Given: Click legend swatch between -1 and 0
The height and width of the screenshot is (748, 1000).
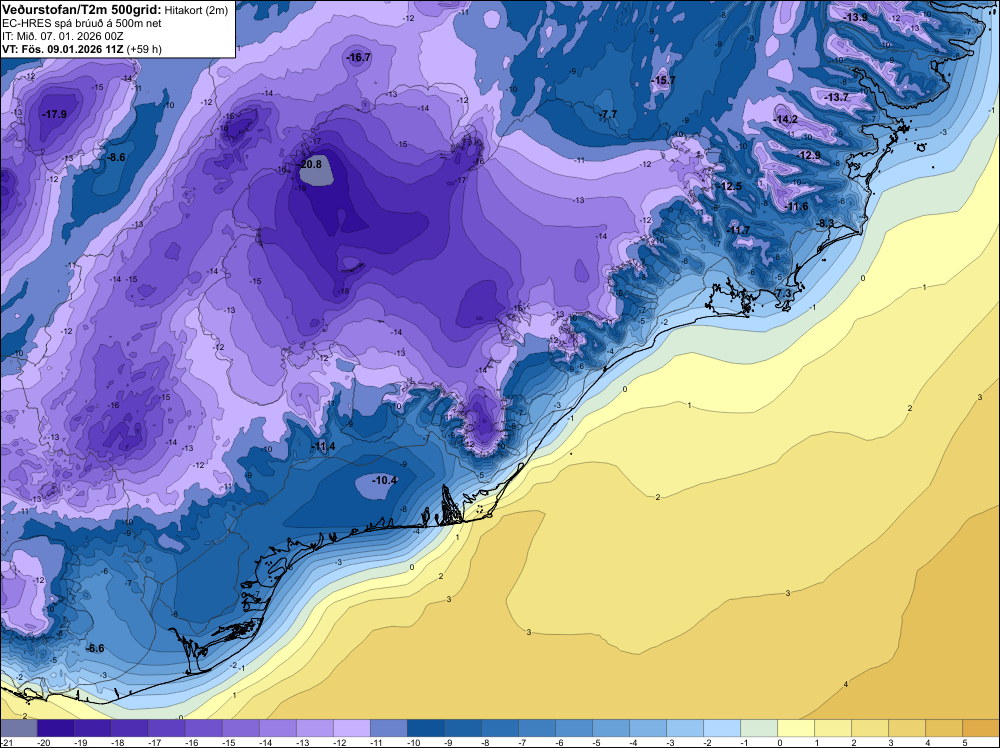Looking at the screenshot, I should coord(758,728).
